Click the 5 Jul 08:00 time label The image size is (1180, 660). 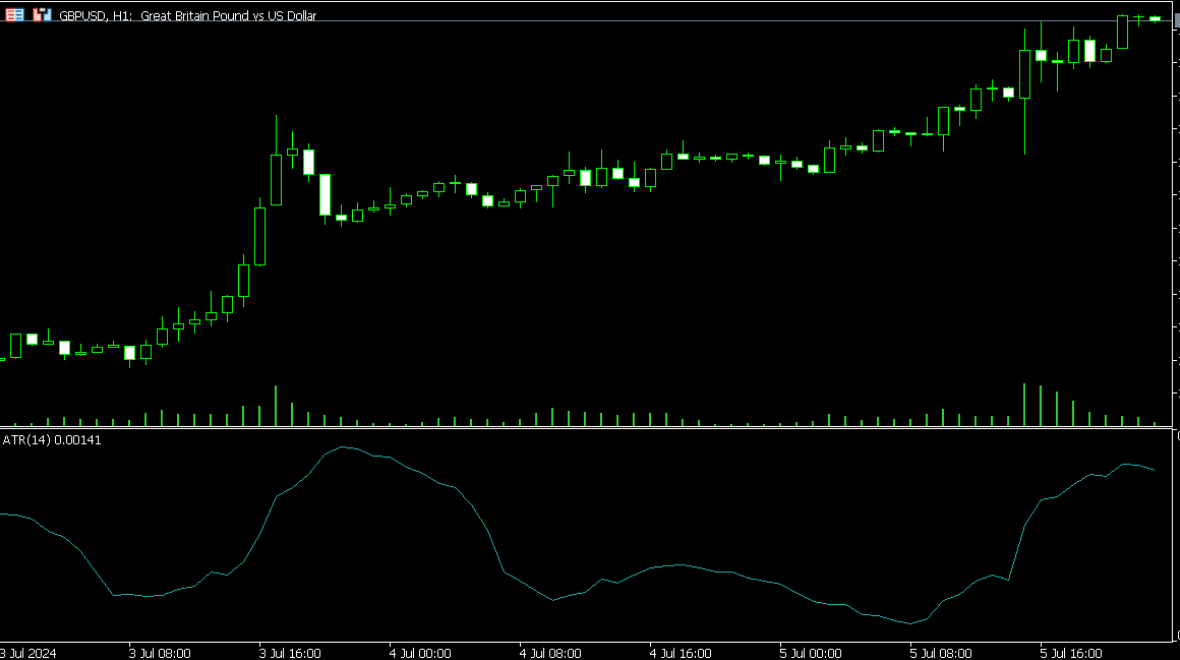click(x=941, y=653)
